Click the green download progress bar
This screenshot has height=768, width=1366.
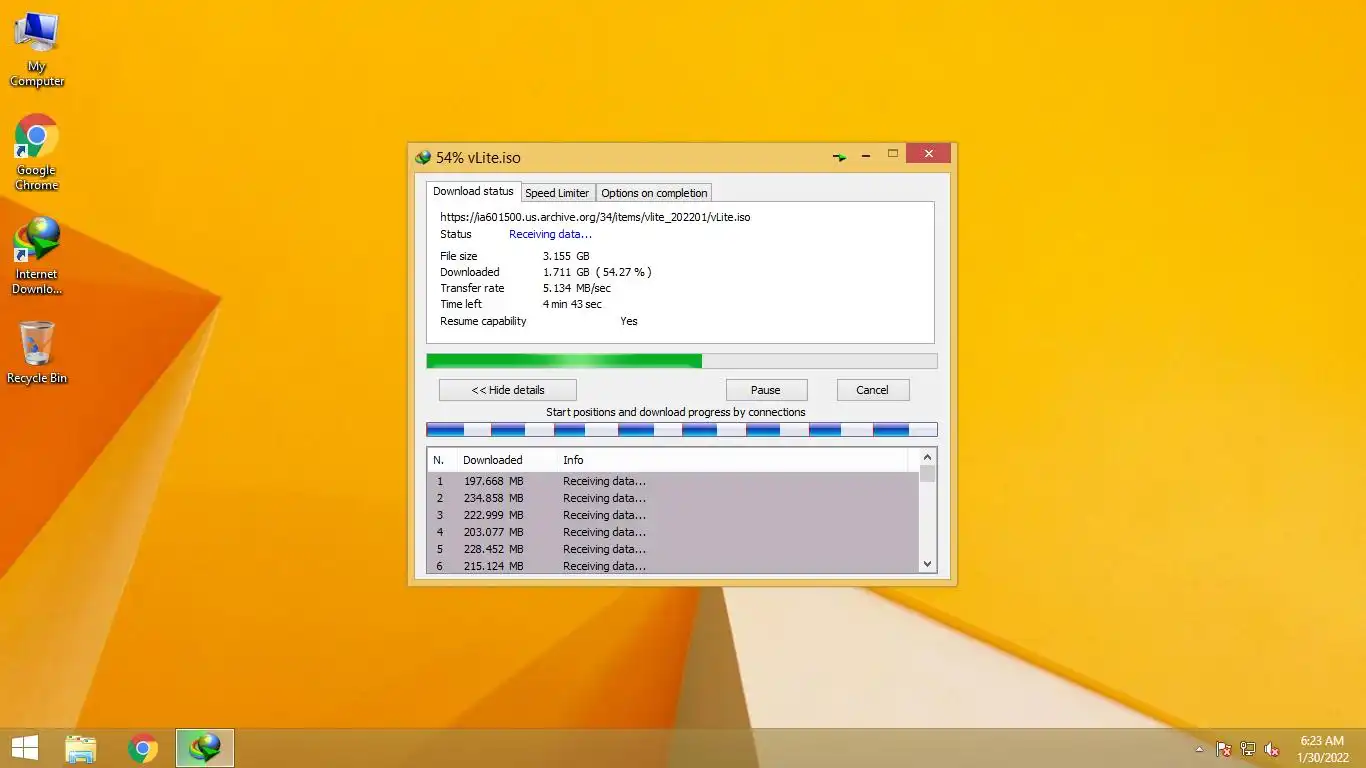tap(682, 361)
